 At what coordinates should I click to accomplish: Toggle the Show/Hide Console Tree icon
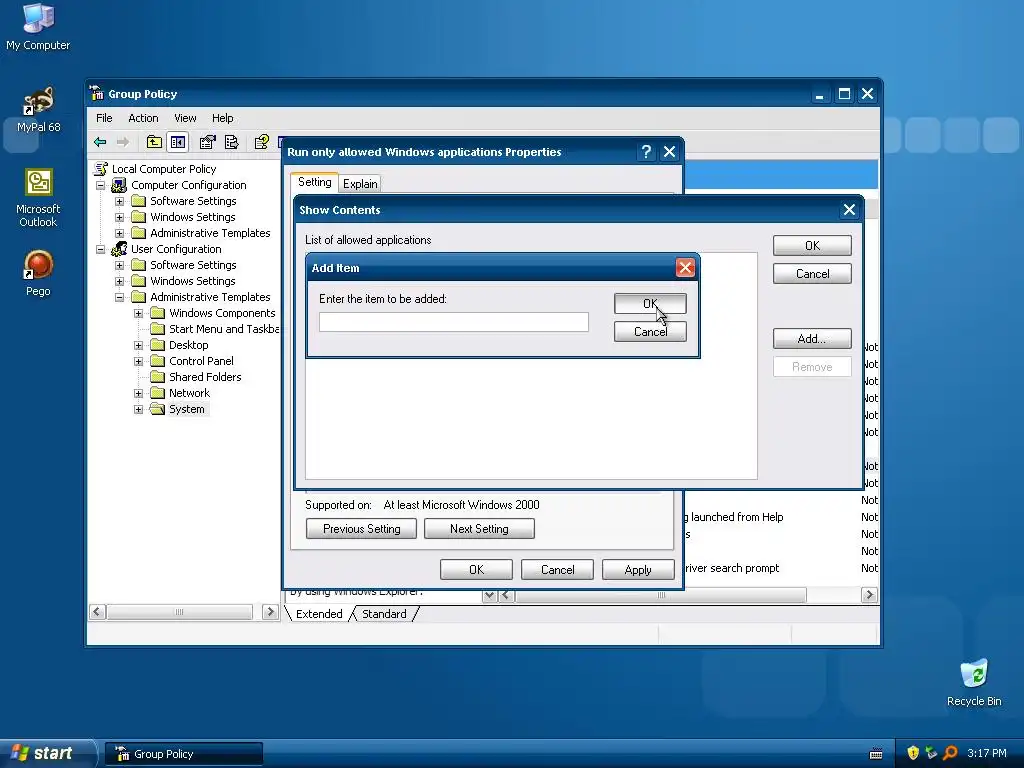178,142
